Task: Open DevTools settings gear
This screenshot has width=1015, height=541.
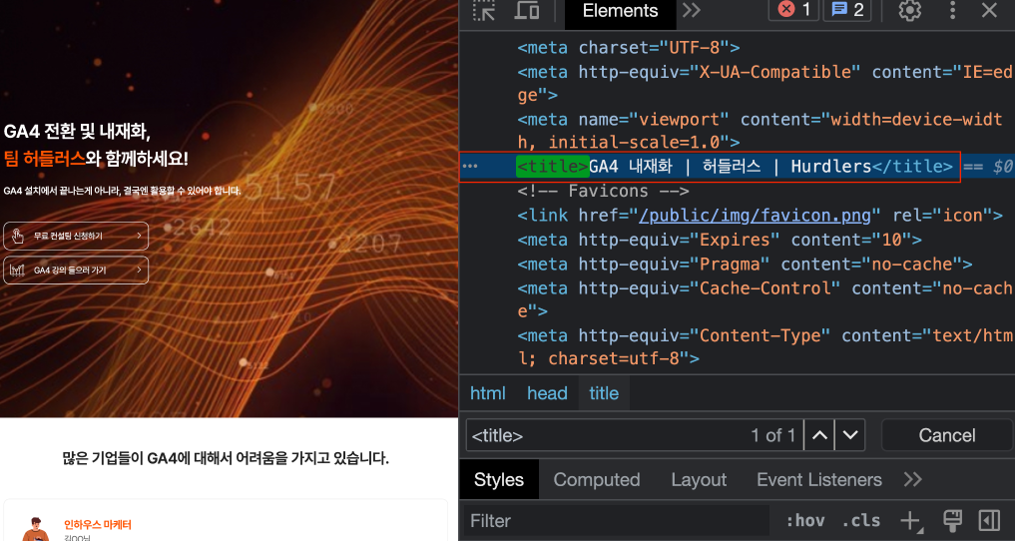Action: pyautogui.click(x=909, y=10)
